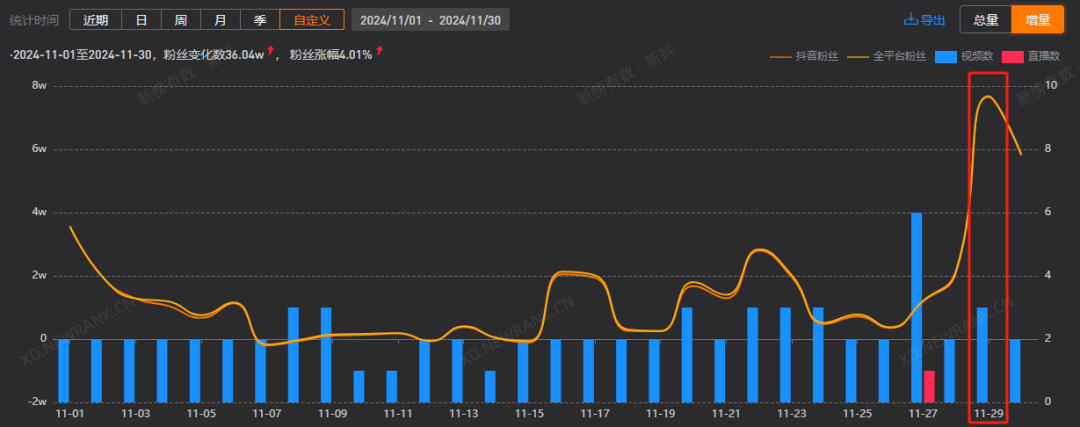The width and height of the screenshot is (1080, 427).
Task: Click the curve peak above 11-29
Action: (988, 96)
